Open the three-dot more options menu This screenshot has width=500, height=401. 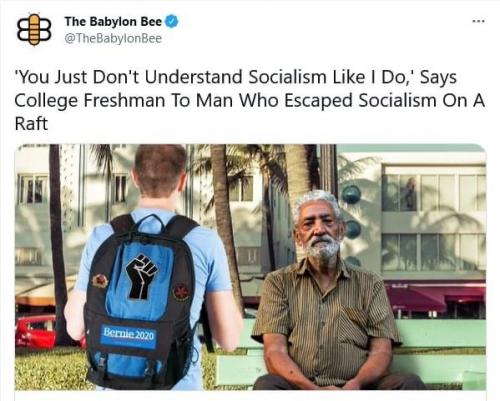[x=479, y=21]
